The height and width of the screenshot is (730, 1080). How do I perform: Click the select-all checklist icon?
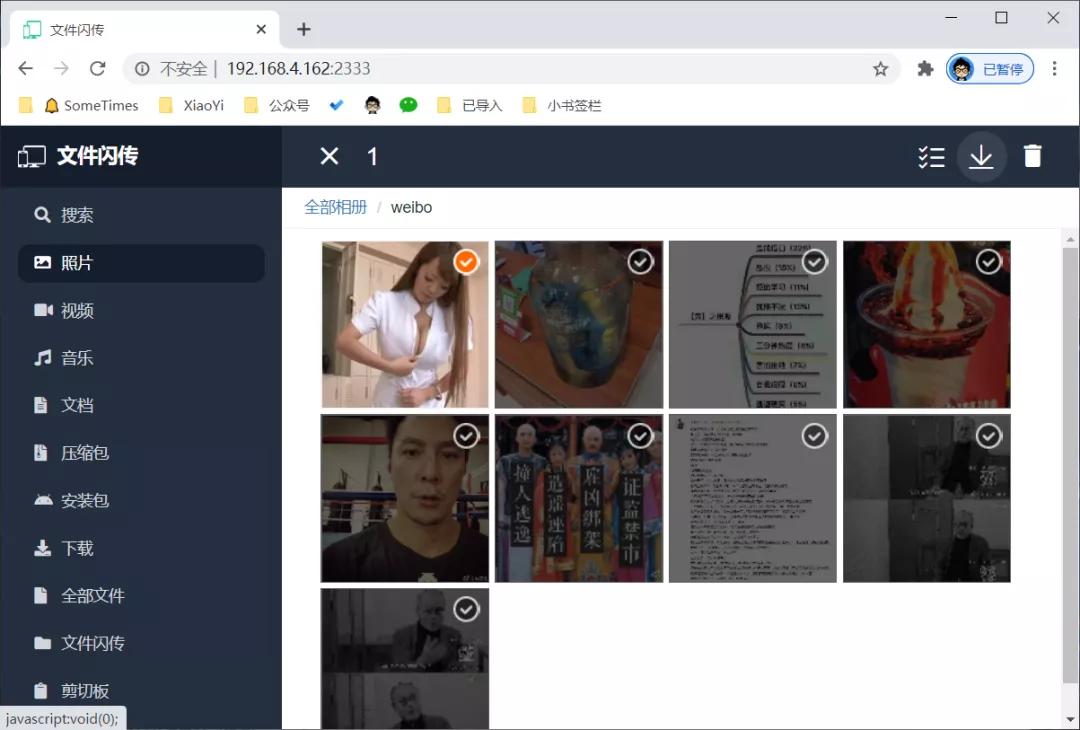point(931,157)
